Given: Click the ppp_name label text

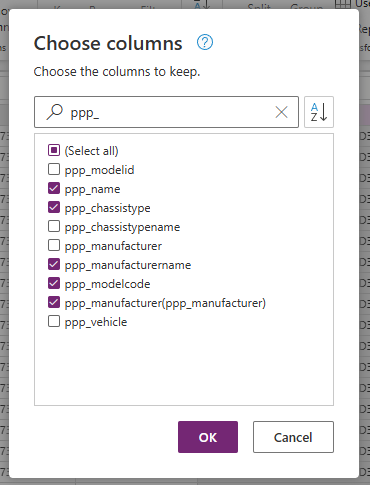Looking at the screenshot, I should click(92, 189).
